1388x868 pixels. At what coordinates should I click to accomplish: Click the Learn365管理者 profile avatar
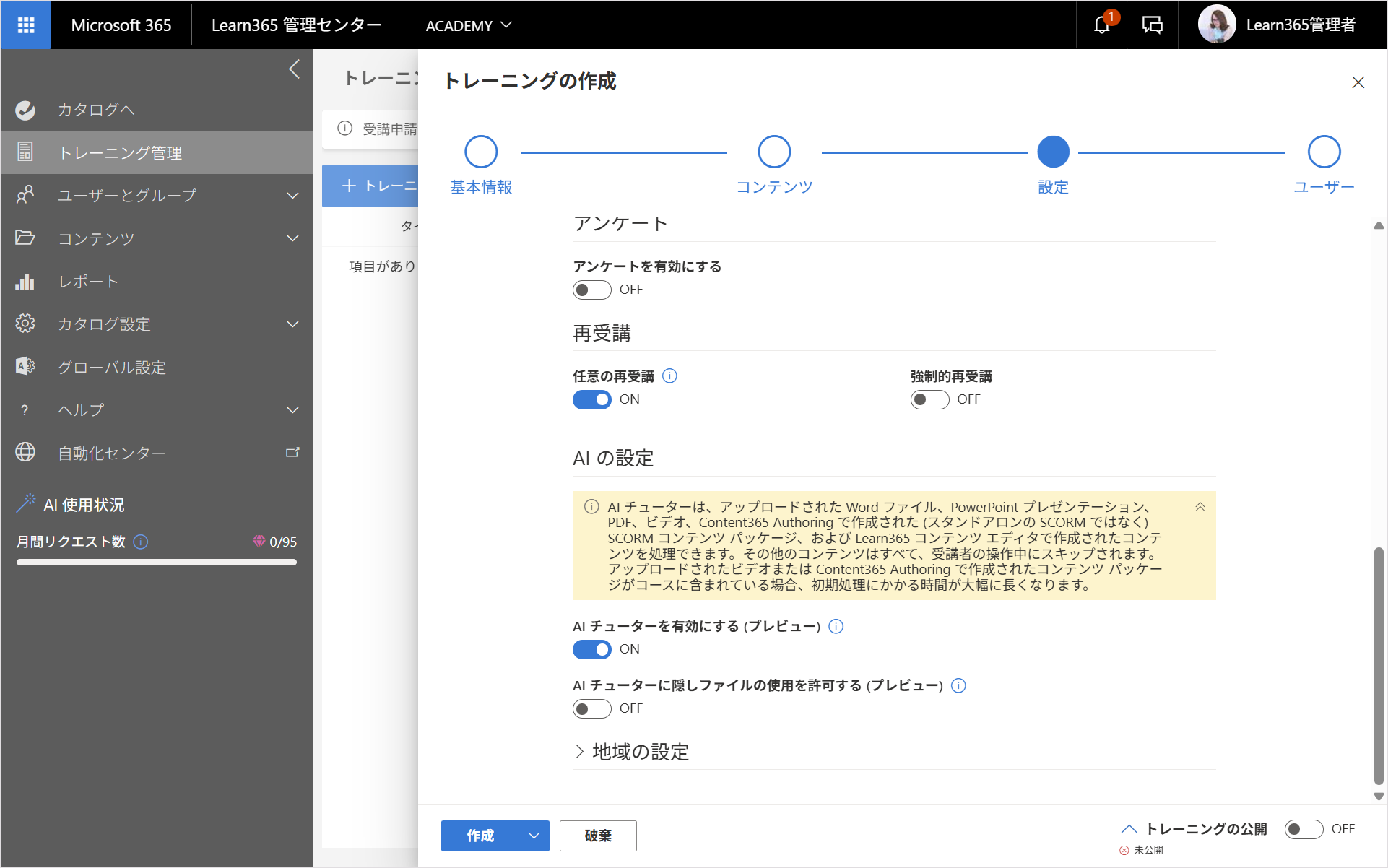1217,25
